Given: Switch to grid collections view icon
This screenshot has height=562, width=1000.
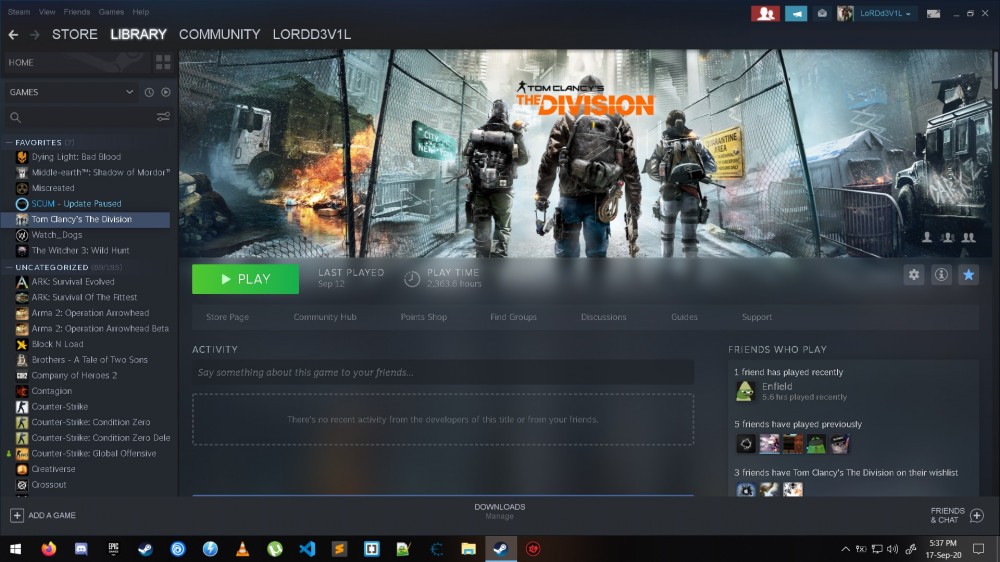Looking at the screenshot, I should point(163,62).
